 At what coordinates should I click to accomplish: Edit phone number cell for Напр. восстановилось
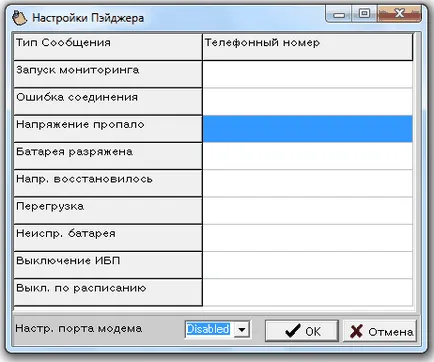308,184
